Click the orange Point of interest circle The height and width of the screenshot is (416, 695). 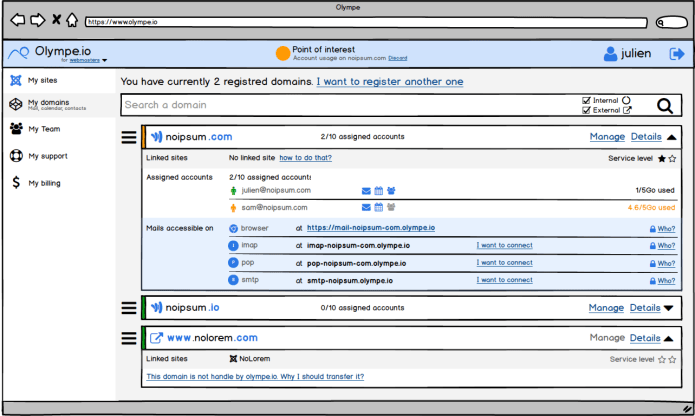point(283,53)
